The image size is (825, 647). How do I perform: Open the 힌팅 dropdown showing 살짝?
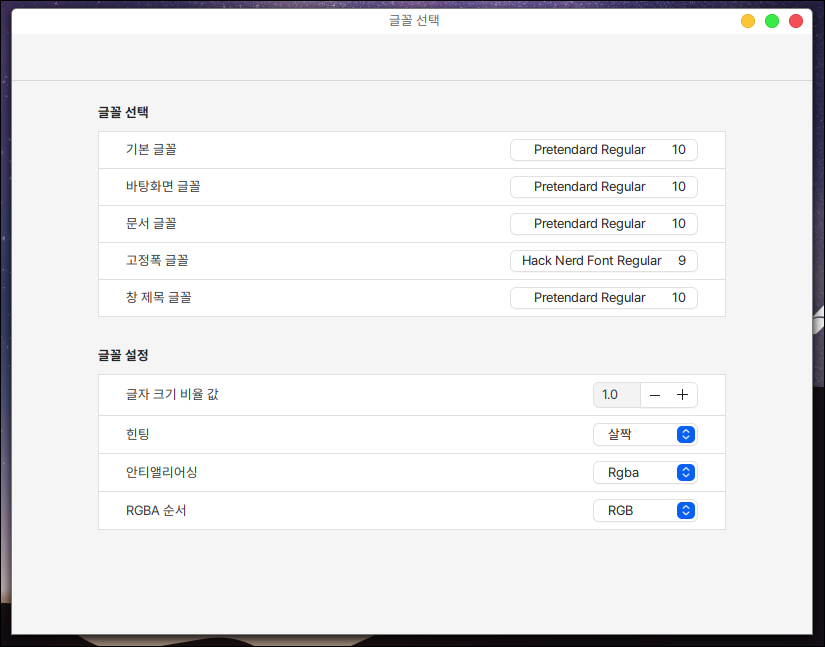pyautogui.click(x=645, y=435)
